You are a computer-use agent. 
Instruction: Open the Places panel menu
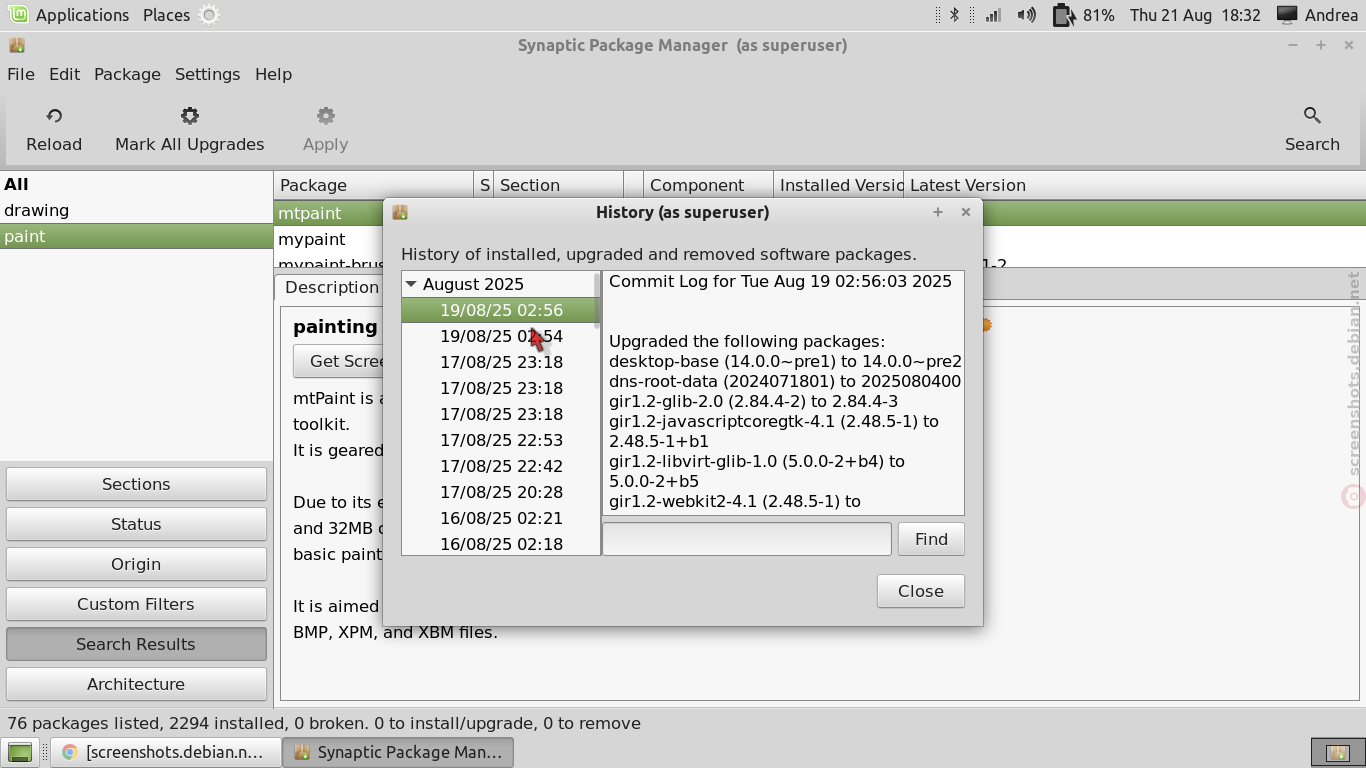166,15
